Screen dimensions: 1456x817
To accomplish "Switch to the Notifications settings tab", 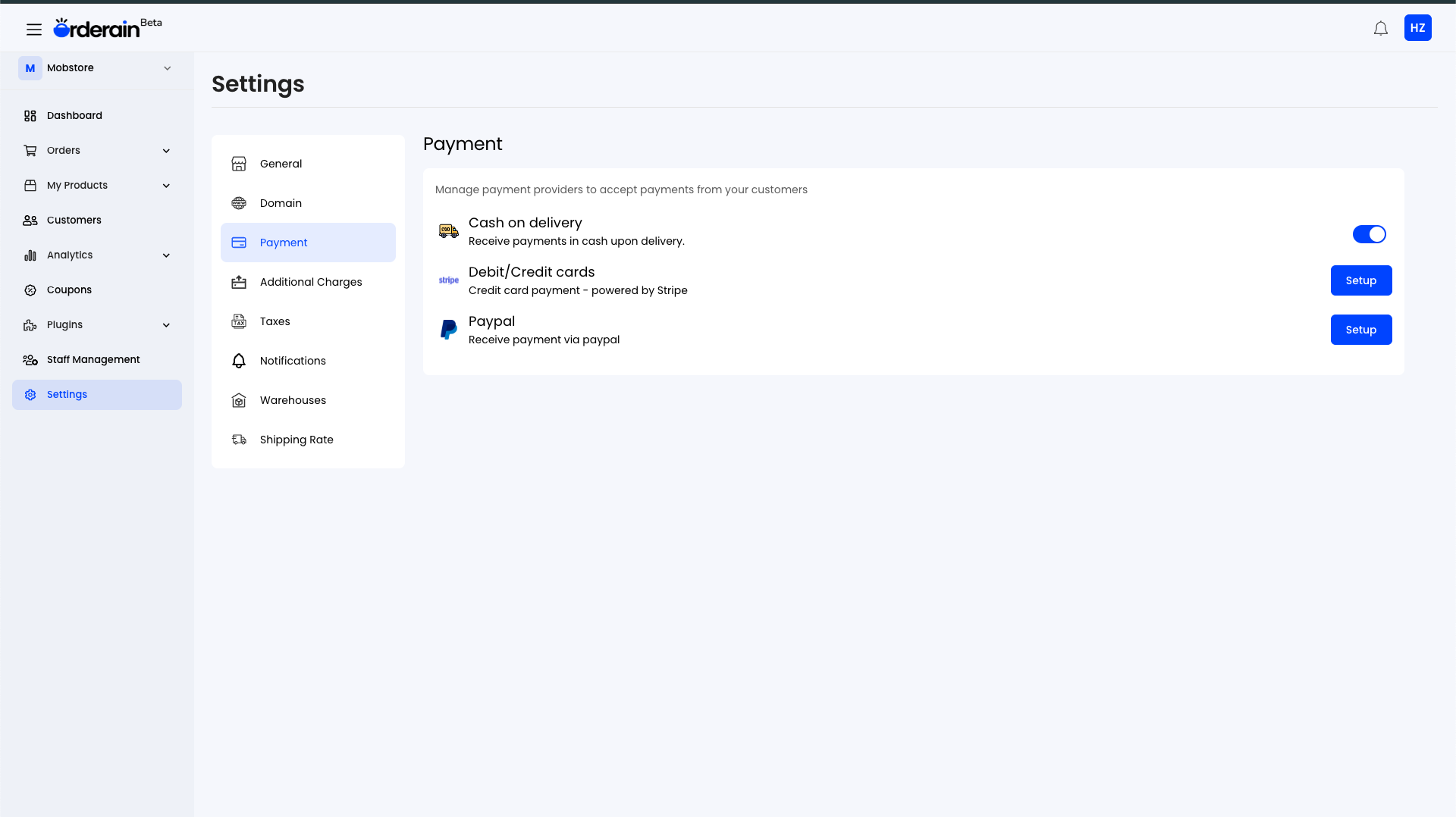I will coord(293,360).
